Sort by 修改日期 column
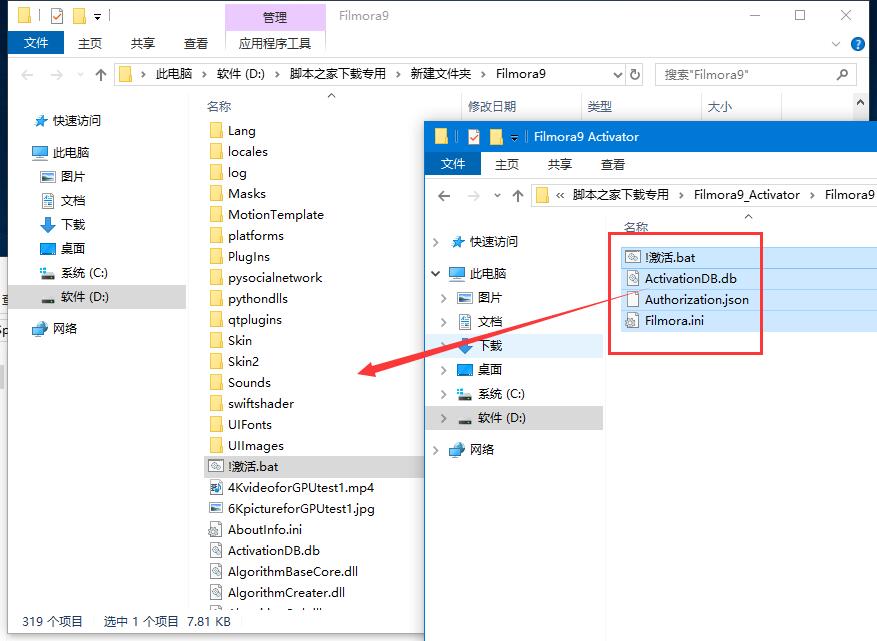Screen dimensions: 877x641 pos(492,106)
